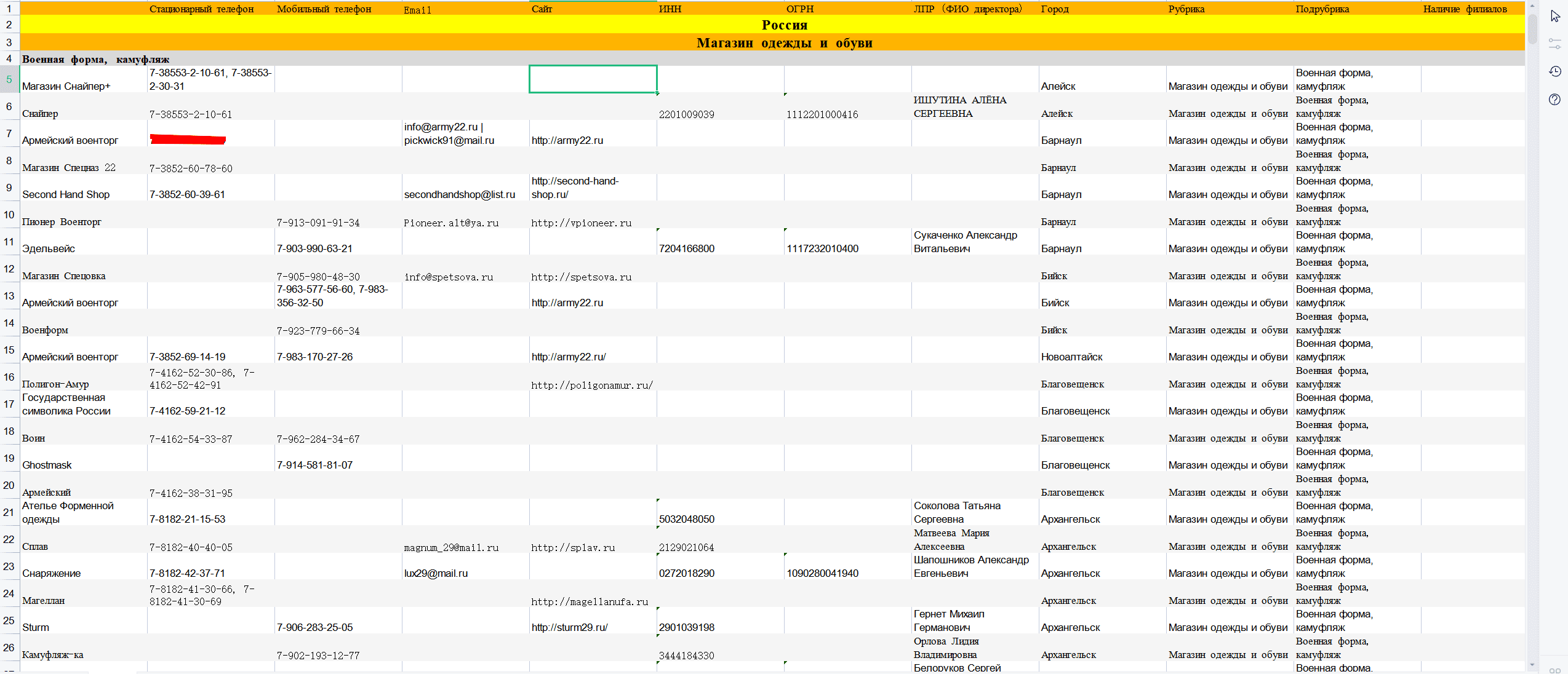Screen dimensions: 1568x674
Task: Select the OGRN cell '1090280041940'
Action: (848, 566)
